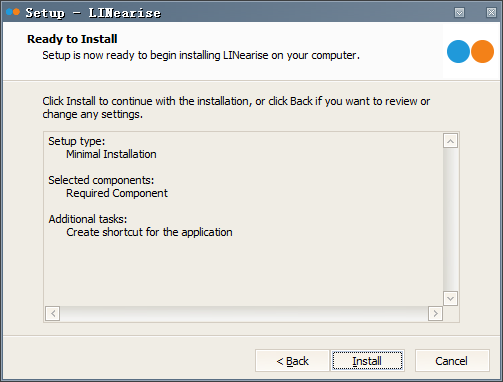Click the orange circle in header logo
The height and width of the screenshot is (382, 503).
pyautogui.click(x=482, y=52)
